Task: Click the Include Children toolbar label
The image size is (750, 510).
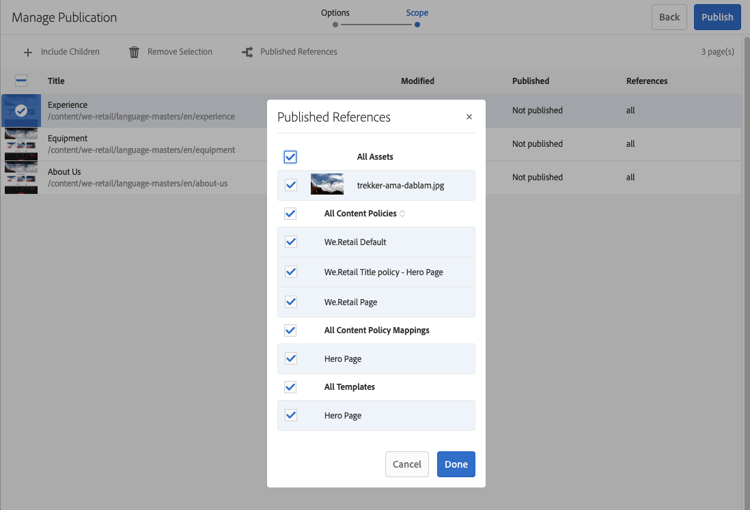Action: pyautogui.click(x=70, y=52)
